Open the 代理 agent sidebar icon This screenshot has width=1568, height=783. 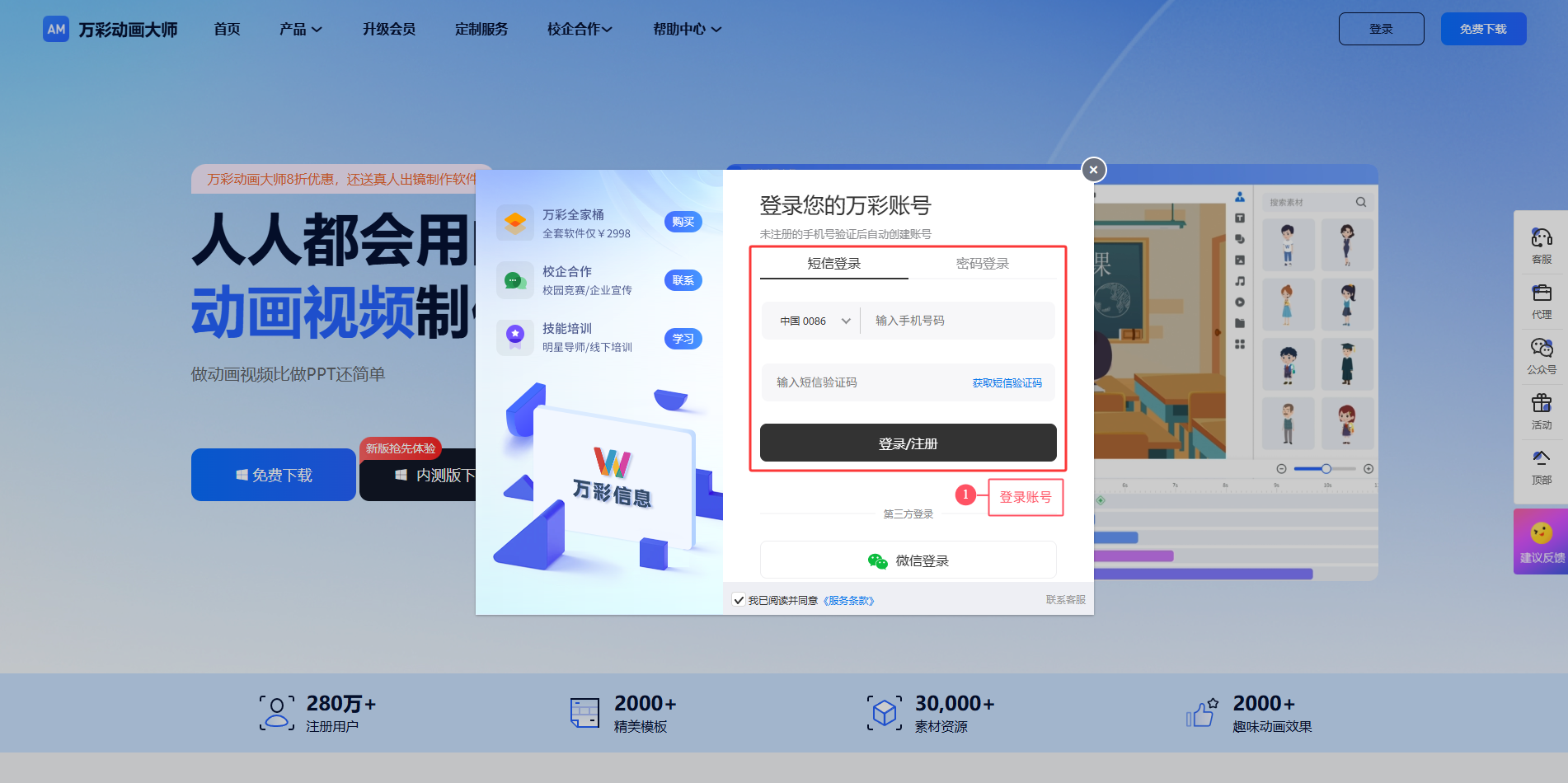[x=1541, y=294]
